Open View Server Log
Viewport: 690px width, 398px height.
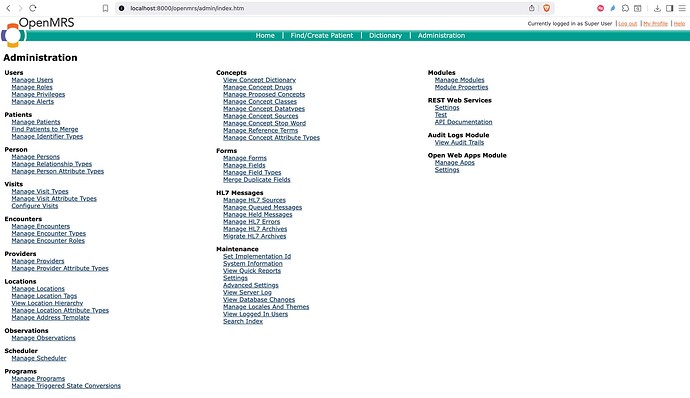(x=247, y=292)
